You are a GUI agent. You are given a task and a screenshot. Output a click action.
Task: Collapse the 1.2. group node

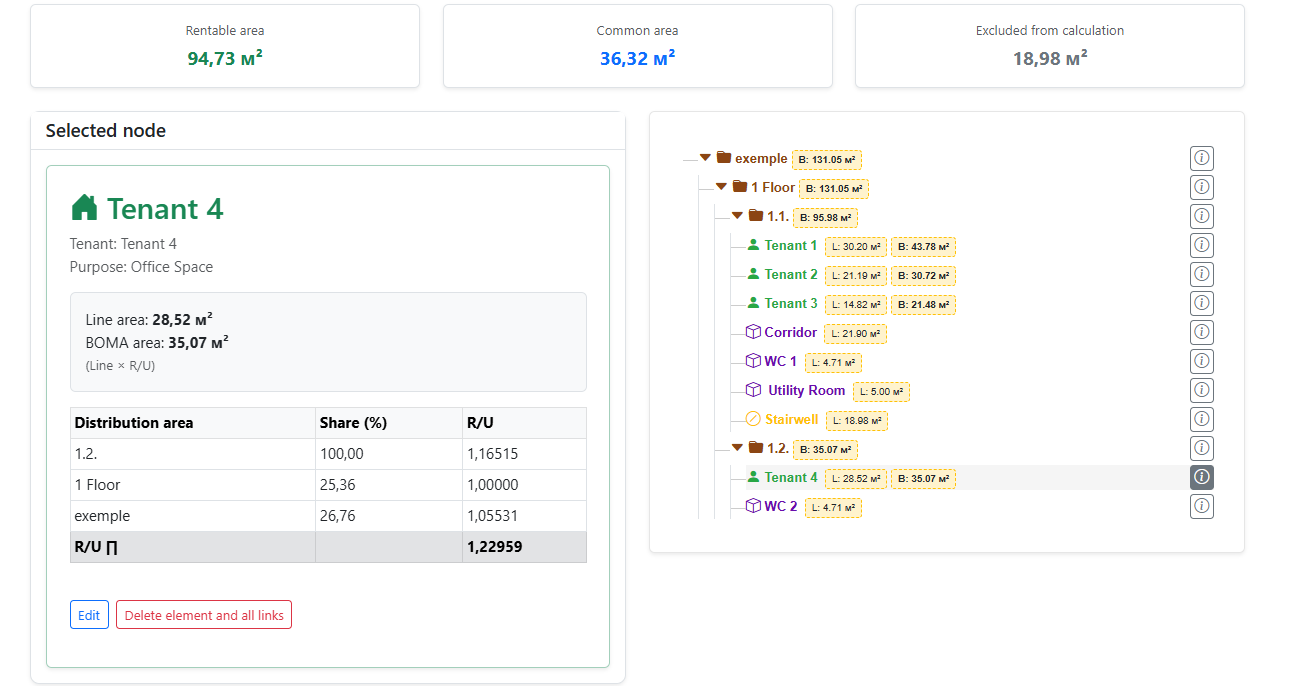[737, 448]
